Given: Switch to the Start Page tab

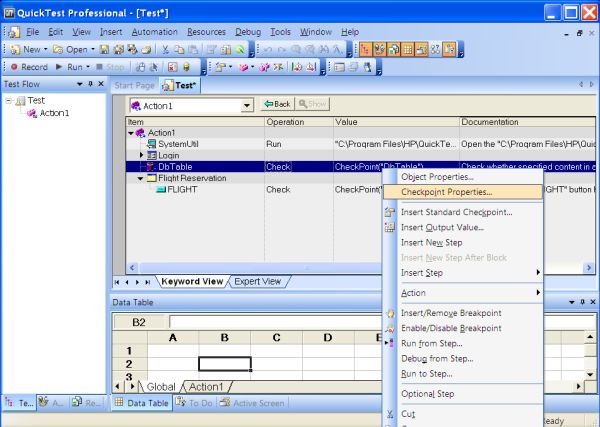Looking at the screenshot, I should [134, 85].
